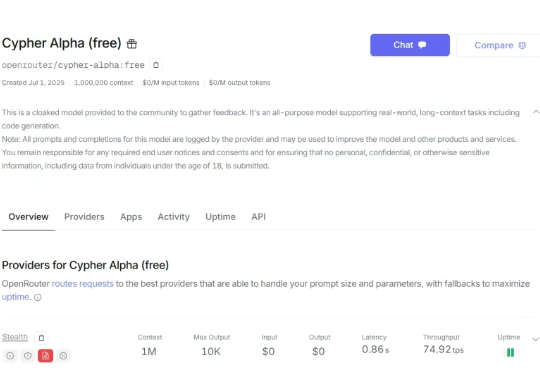Open the Apps tab
The image size is (540, 372).
131,217
